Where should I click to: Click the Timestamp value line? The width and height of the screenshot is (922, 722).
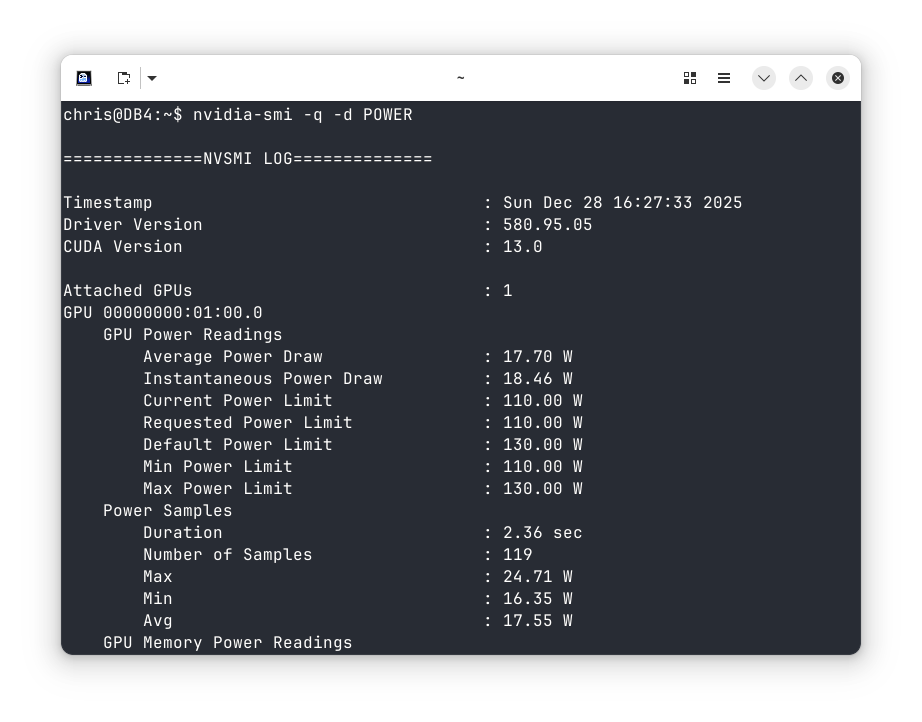coord(622,203)
